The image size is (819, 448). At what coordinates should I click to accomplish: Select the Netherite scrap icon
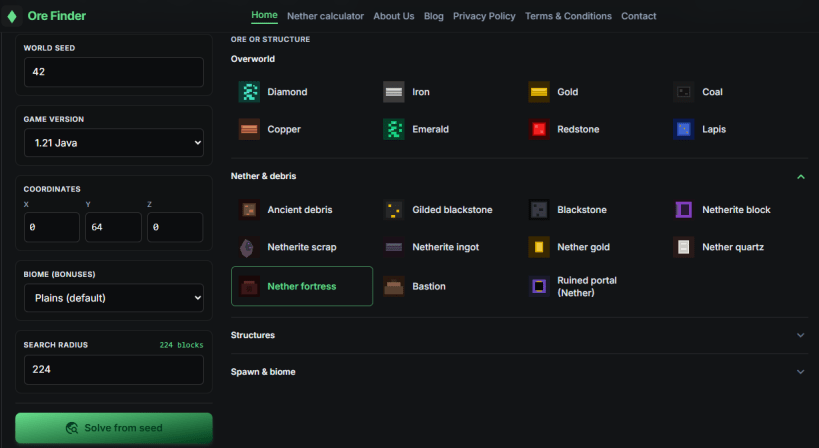coord(249,247)
